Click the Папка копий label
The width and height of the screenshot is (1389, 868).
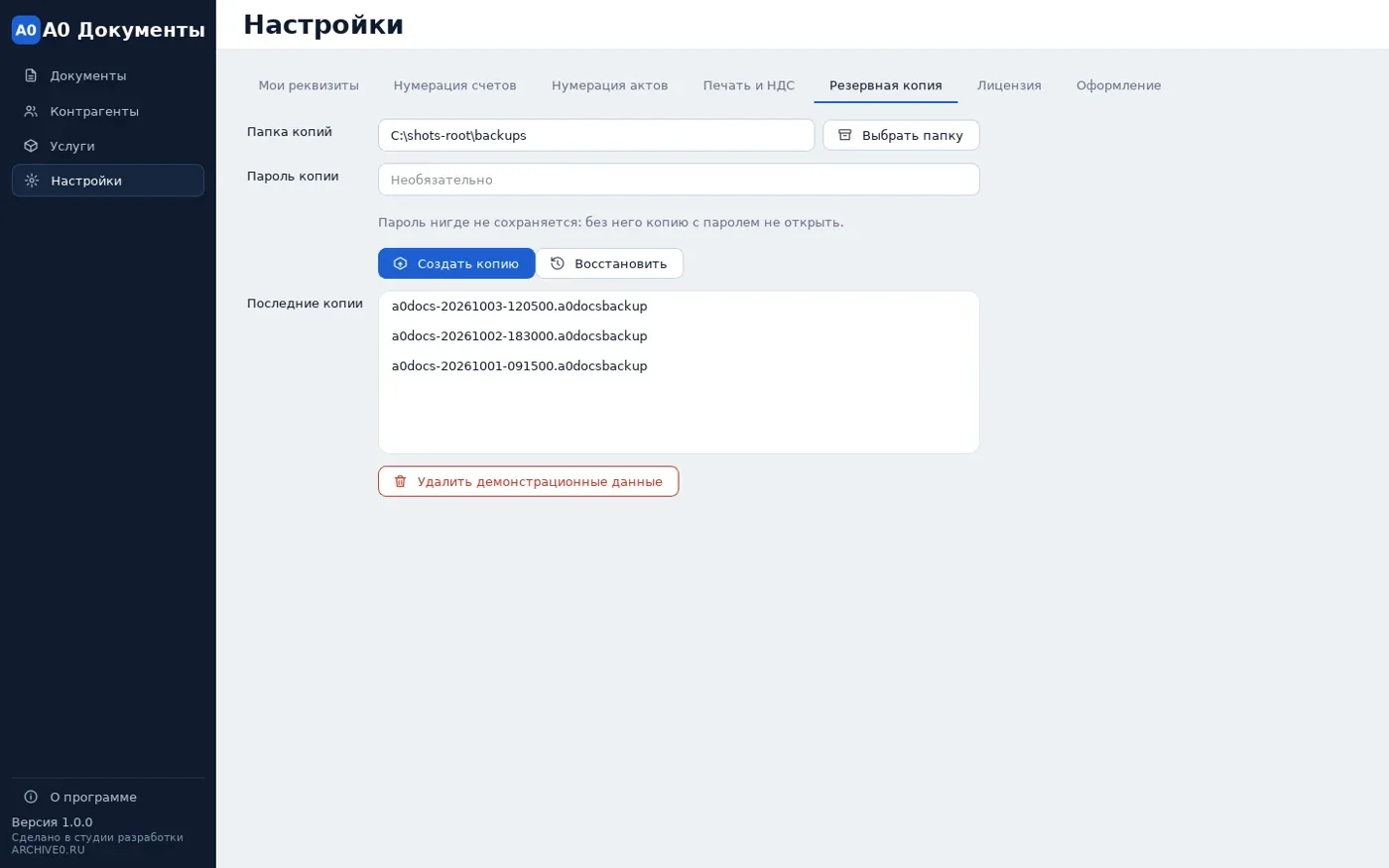(290, 132)
